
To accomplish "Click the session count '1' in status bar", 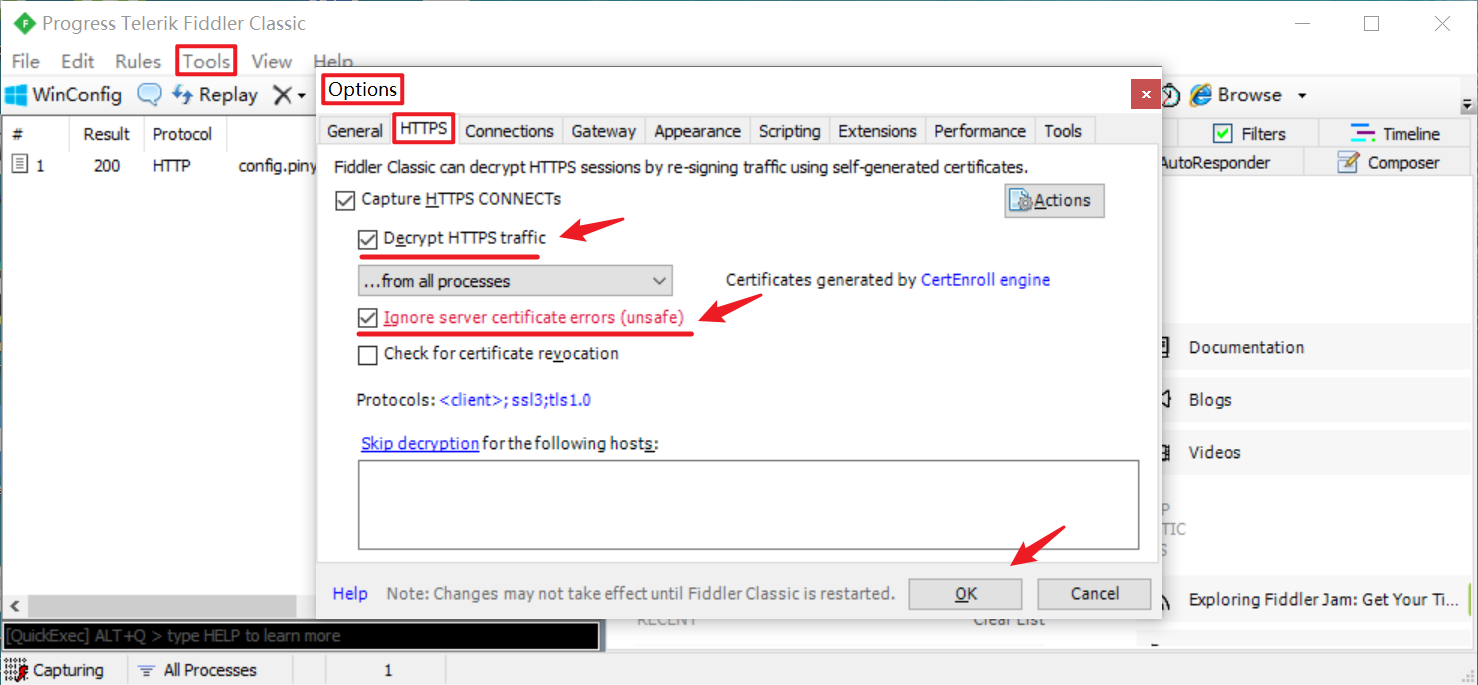I will click(388, 670).
